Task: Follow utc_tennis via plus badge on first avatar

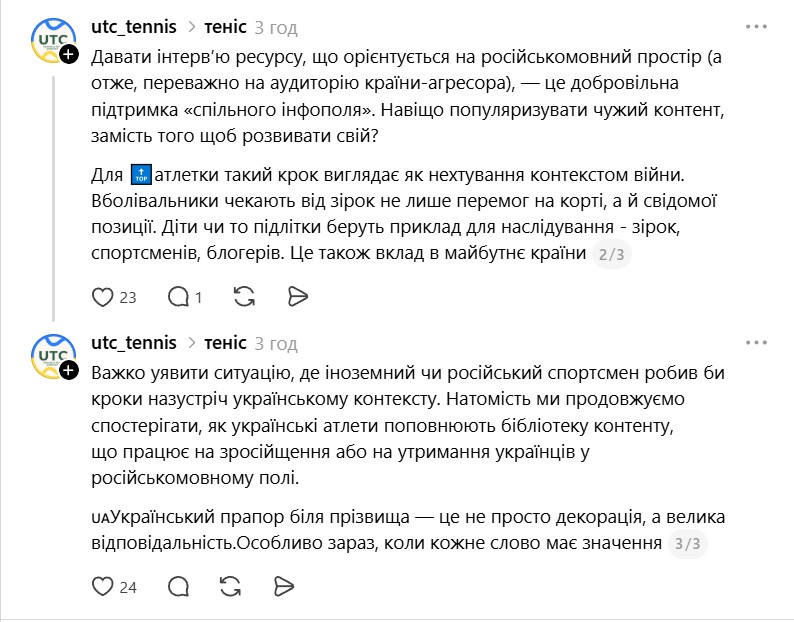Action: coord(68,54)
